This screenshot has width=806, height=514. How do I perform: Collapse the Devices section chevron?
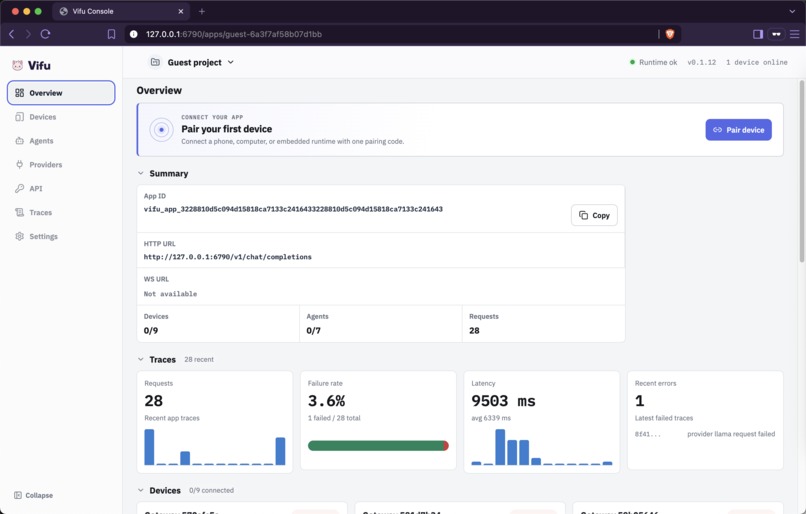point(140,490)
